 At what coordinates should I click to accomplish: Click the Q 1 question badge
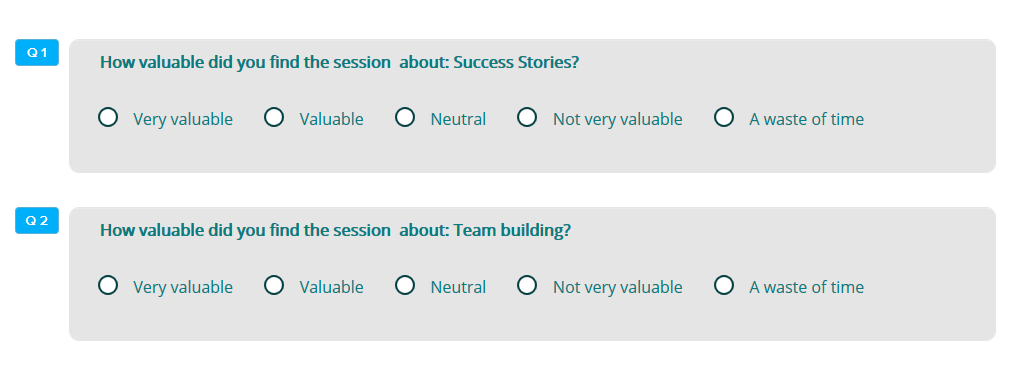pos(37,53)
